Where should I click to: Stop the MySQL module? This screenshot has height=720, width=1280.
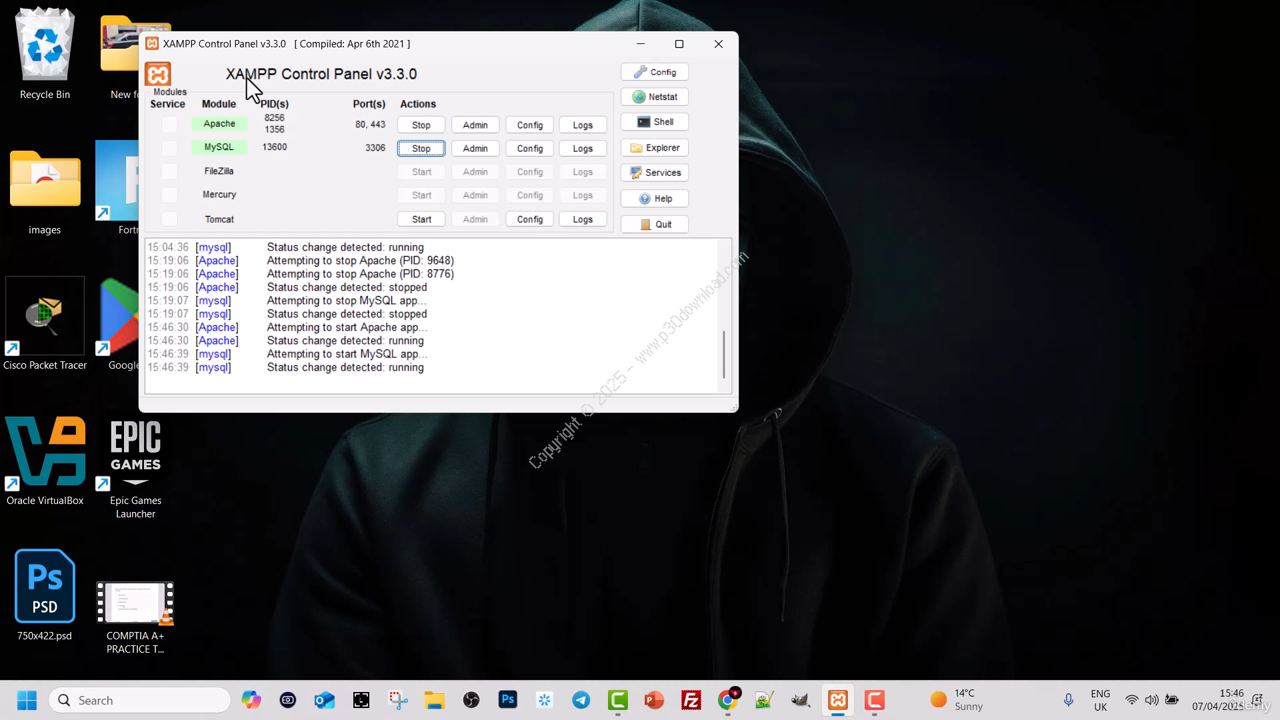point(421,148)
